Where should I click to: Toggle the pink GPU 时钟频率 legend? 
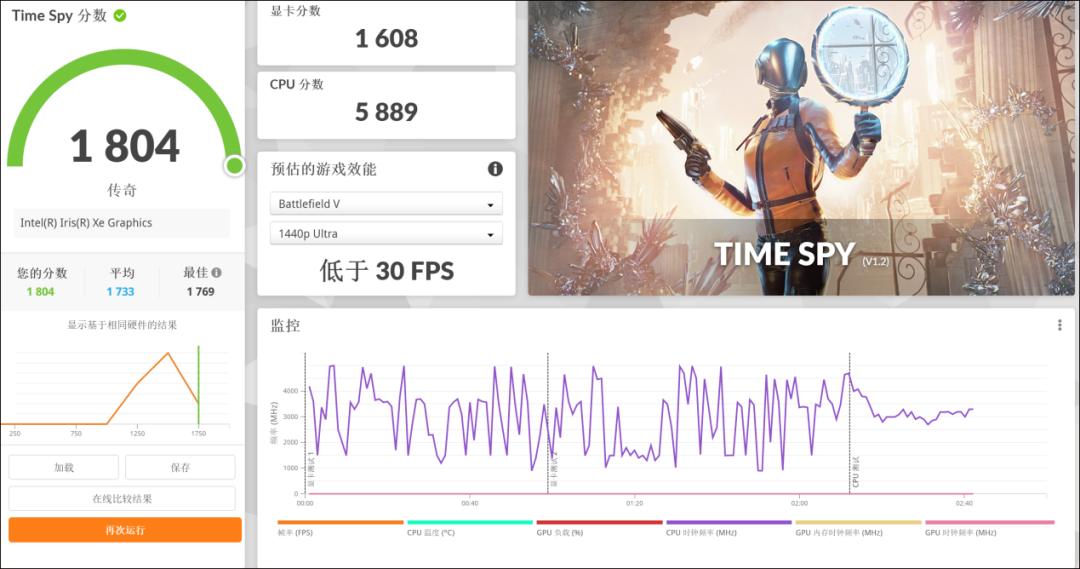989,528
